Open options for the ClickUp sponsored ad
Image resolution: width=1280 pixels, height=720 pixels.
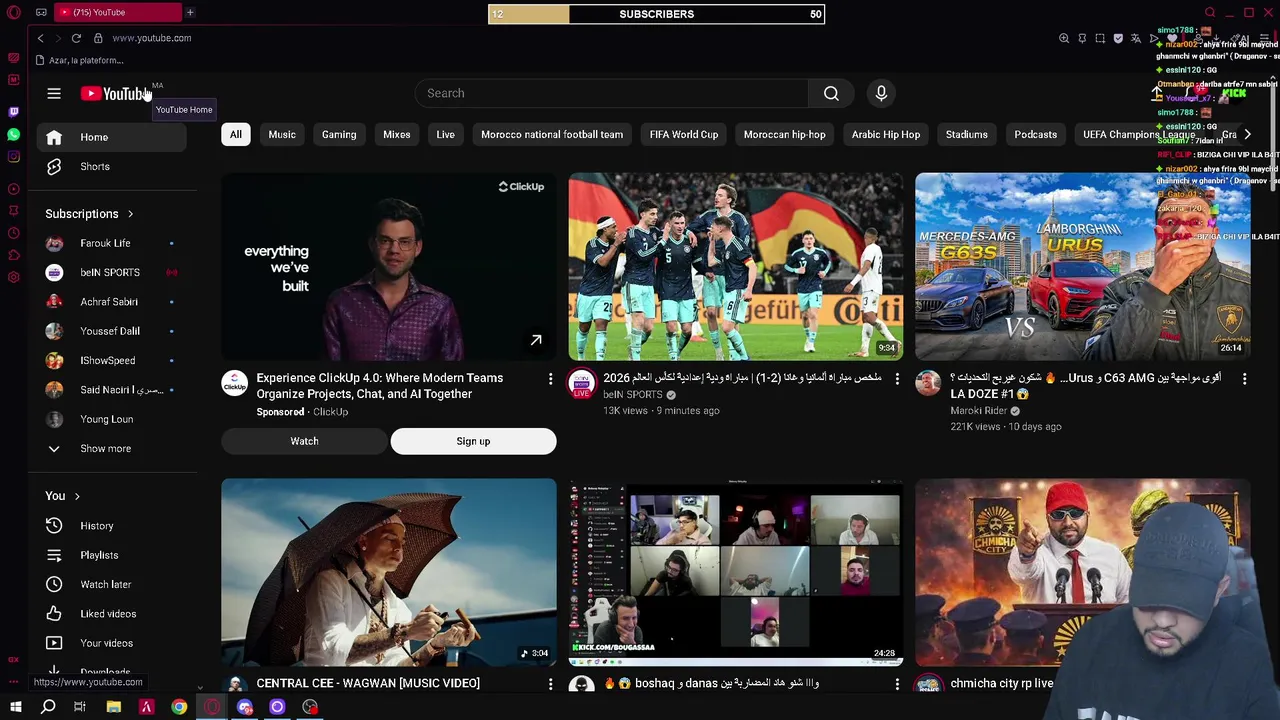(550, 379)
